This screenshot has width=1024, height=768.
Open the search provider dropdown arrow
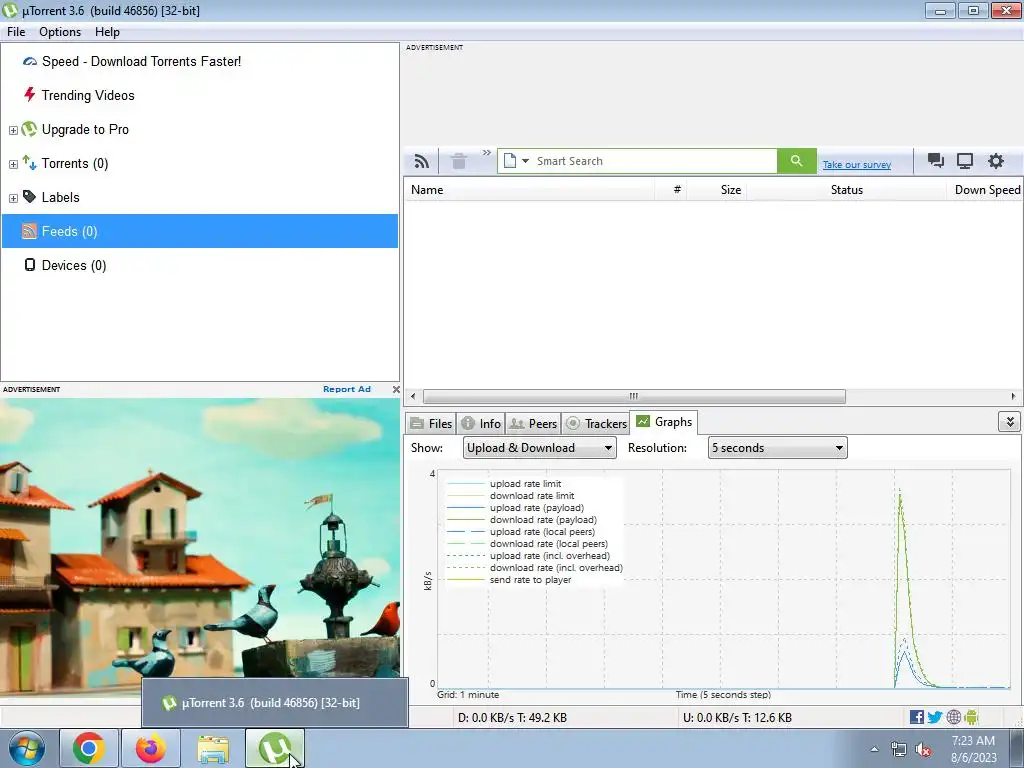[525, 161]
